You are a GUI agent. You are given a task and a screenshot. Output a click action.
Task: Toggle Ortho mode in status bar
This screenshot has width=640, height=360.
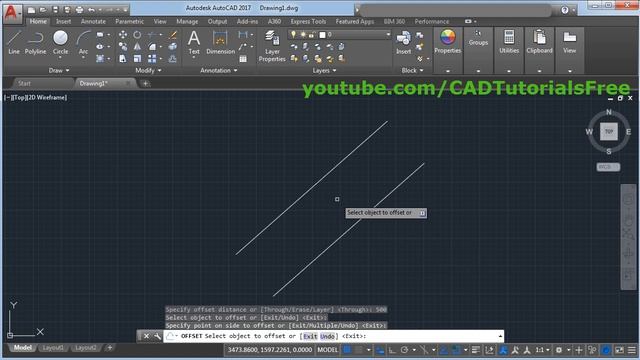pos(392,350)
